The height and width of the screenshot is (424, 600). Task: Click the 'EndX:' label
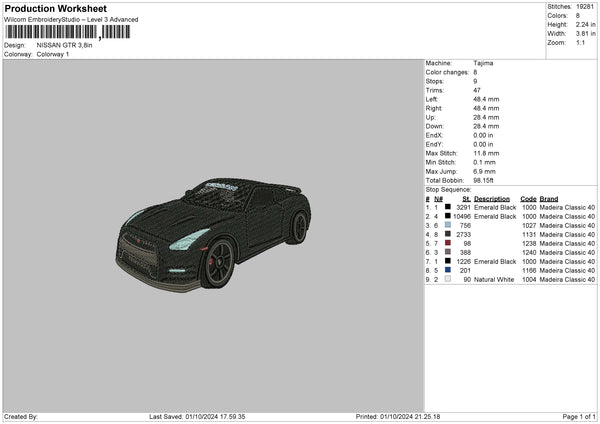point(434,135)
